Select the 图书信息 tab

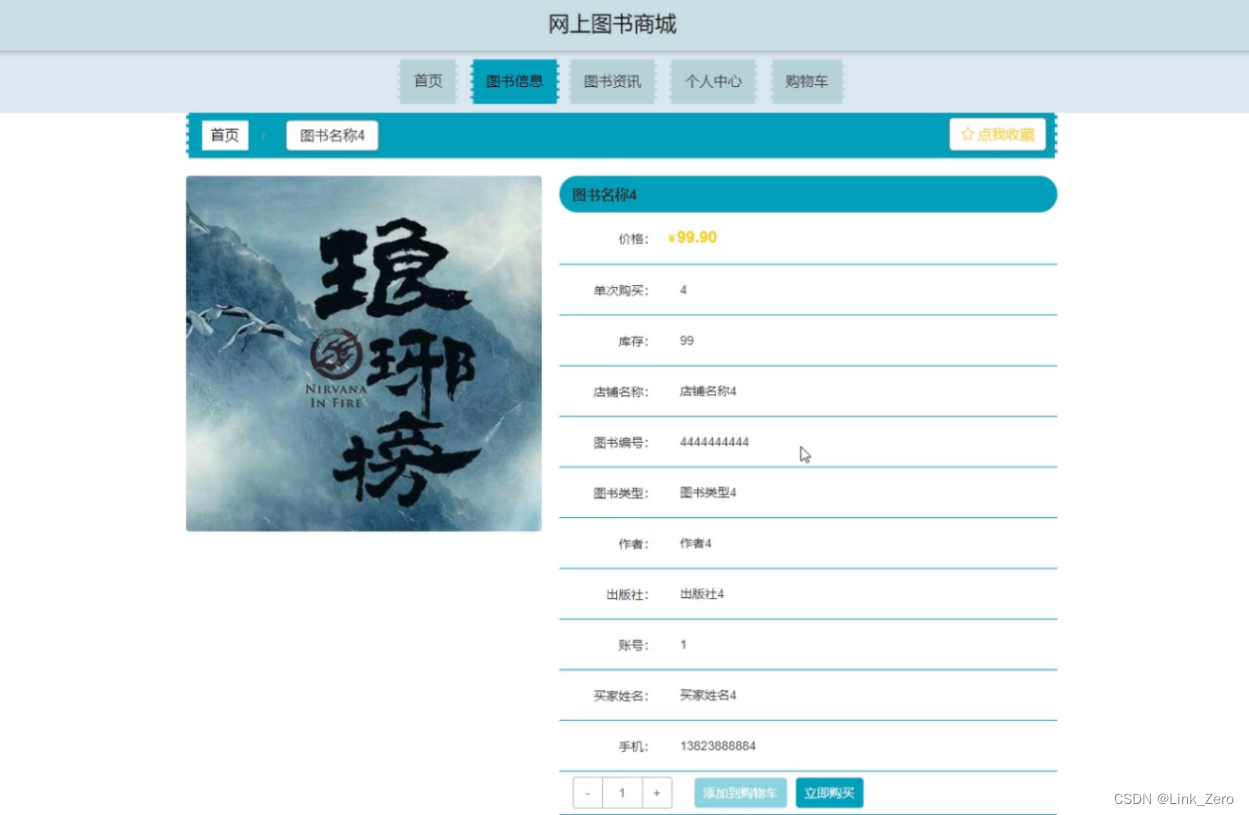point(513,82)
